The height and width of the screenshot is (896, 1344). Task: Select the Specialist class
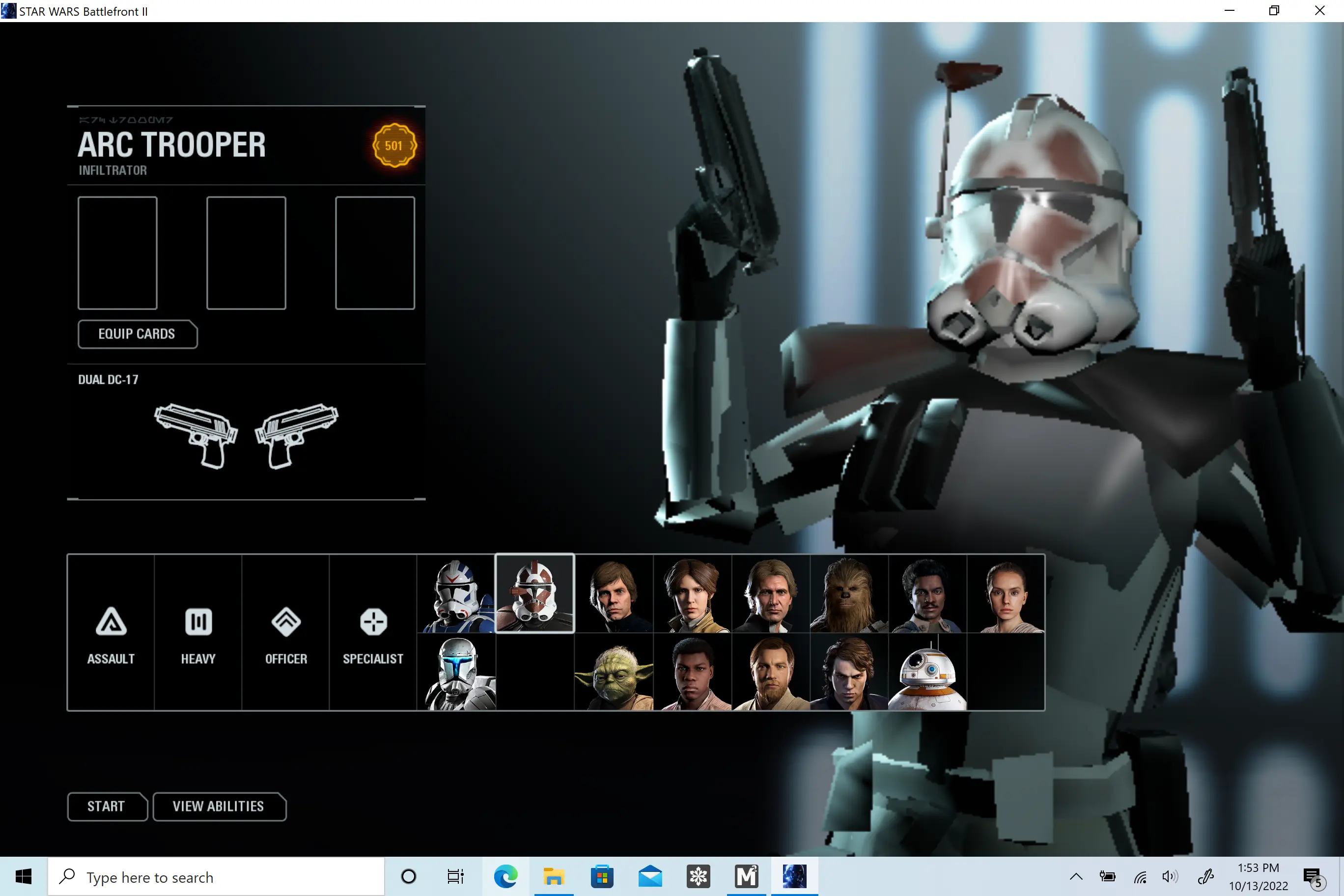click(x=373, y=633)
